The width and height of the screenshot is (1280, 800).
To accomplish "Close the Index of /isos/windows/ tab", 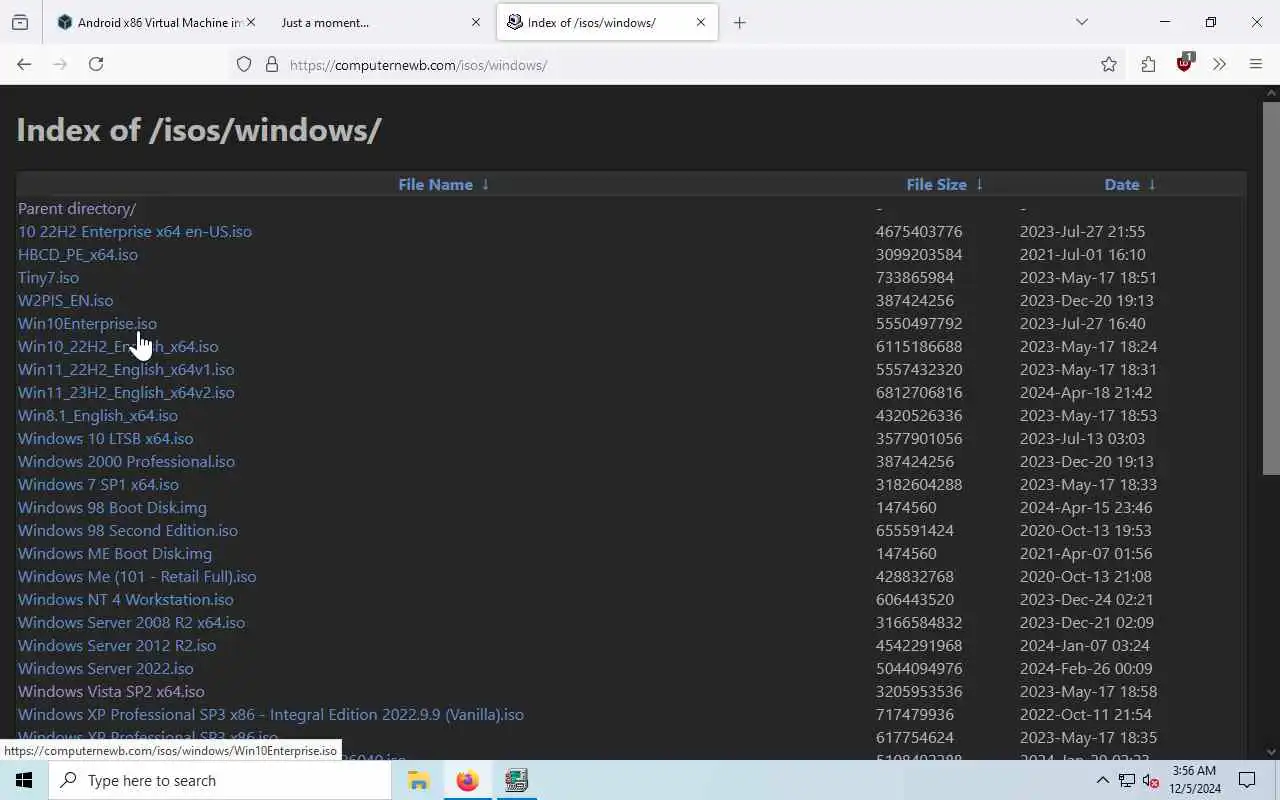I will (x=700, y=22).
